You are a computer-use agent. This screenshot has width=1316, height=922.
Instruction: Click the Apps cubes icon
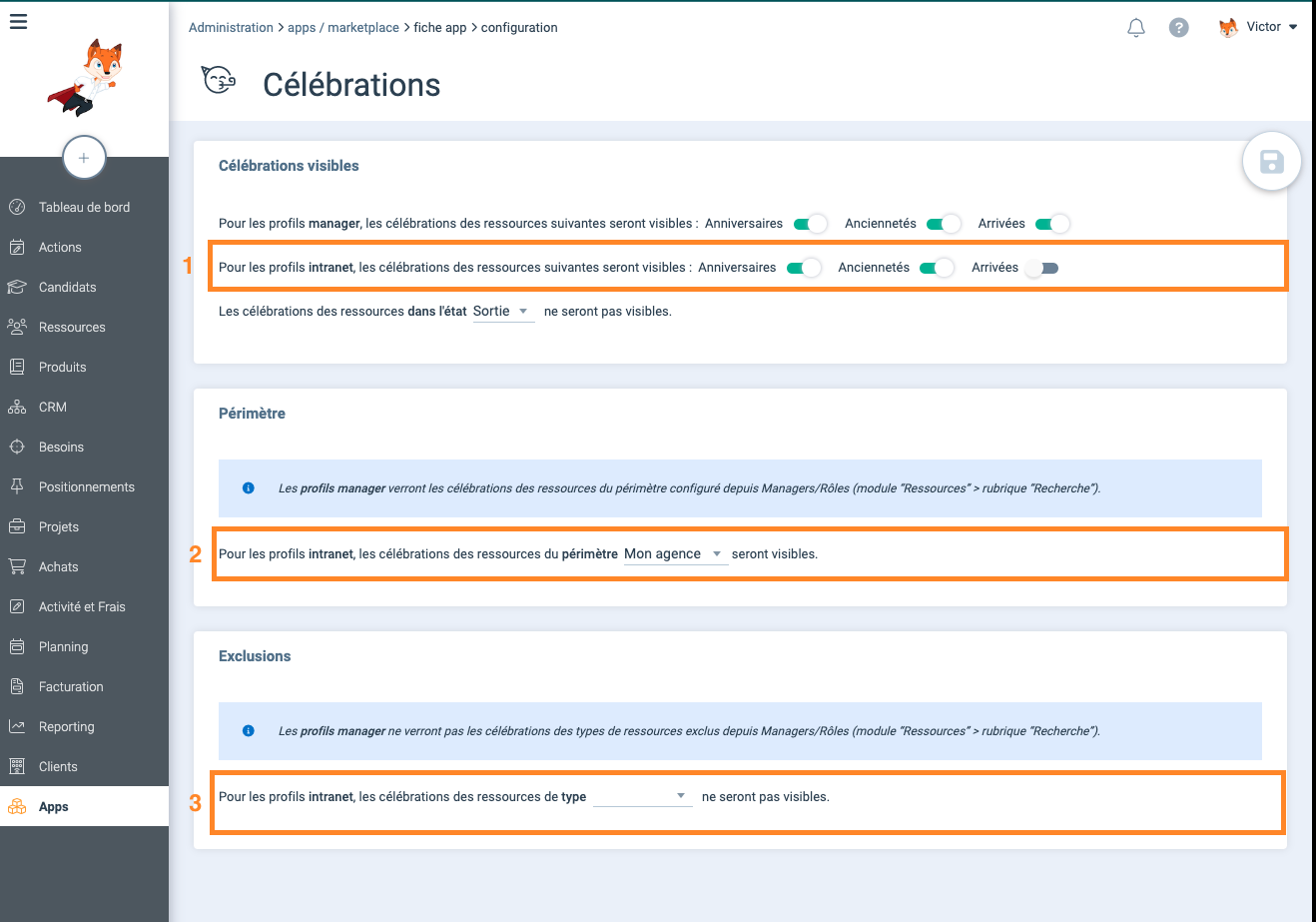[x=17, y=806]
